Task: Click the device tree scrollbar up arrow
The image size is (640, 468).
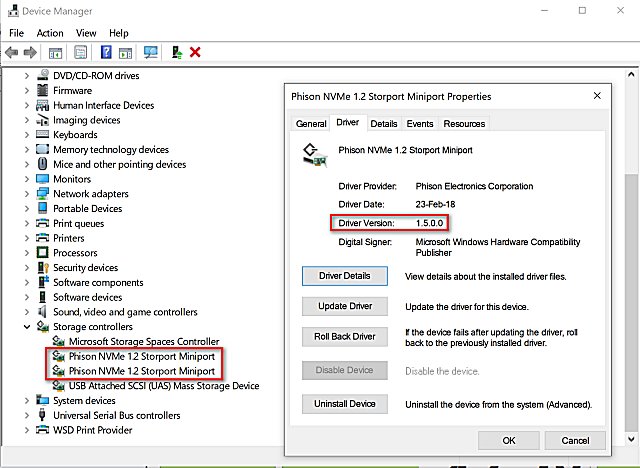Action: (x=631, y=75)
